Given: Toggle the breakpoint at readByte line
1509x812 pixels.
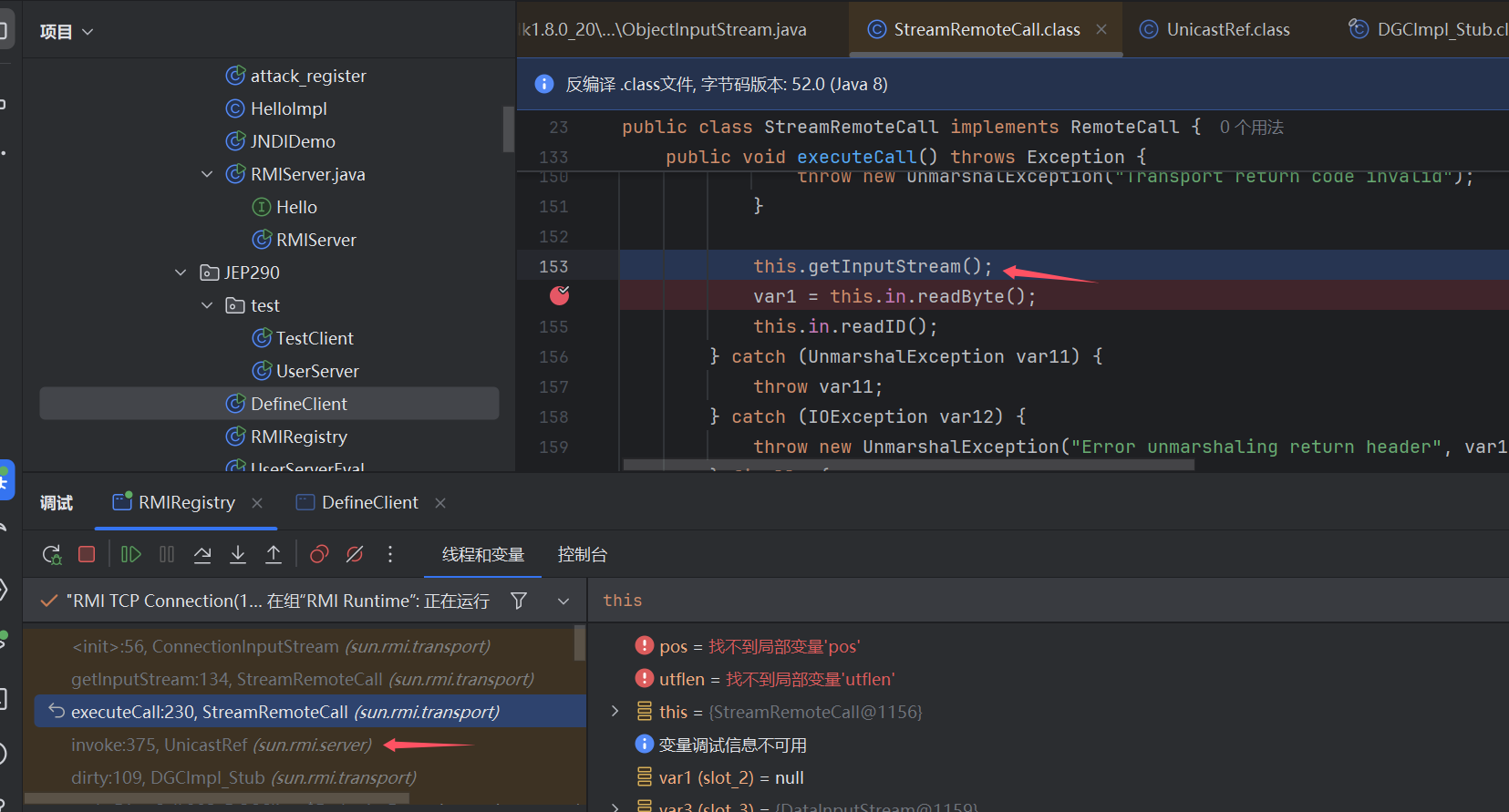Looking at the screenshot, I should point(559,295).
